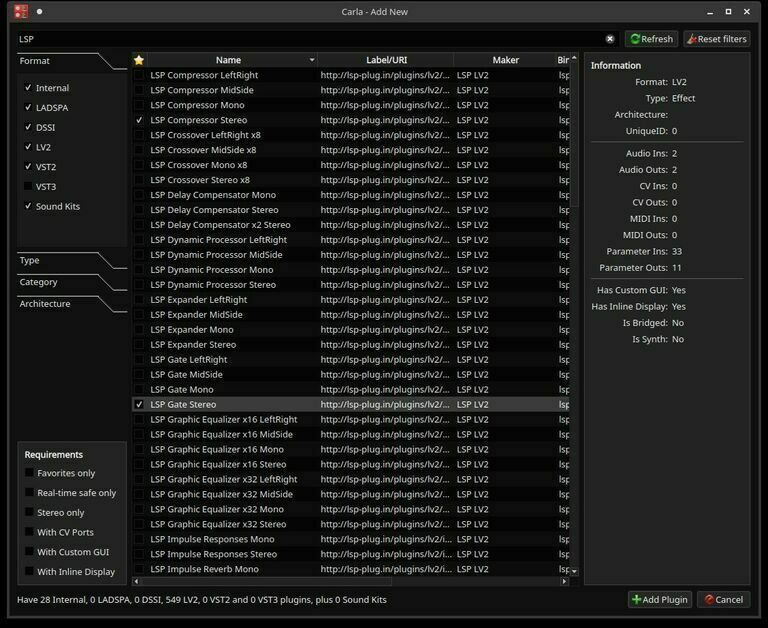The height and width of the screenshot is (628, 768).
Task: Click the favorites star column header
Action: (x=139, y=60)
